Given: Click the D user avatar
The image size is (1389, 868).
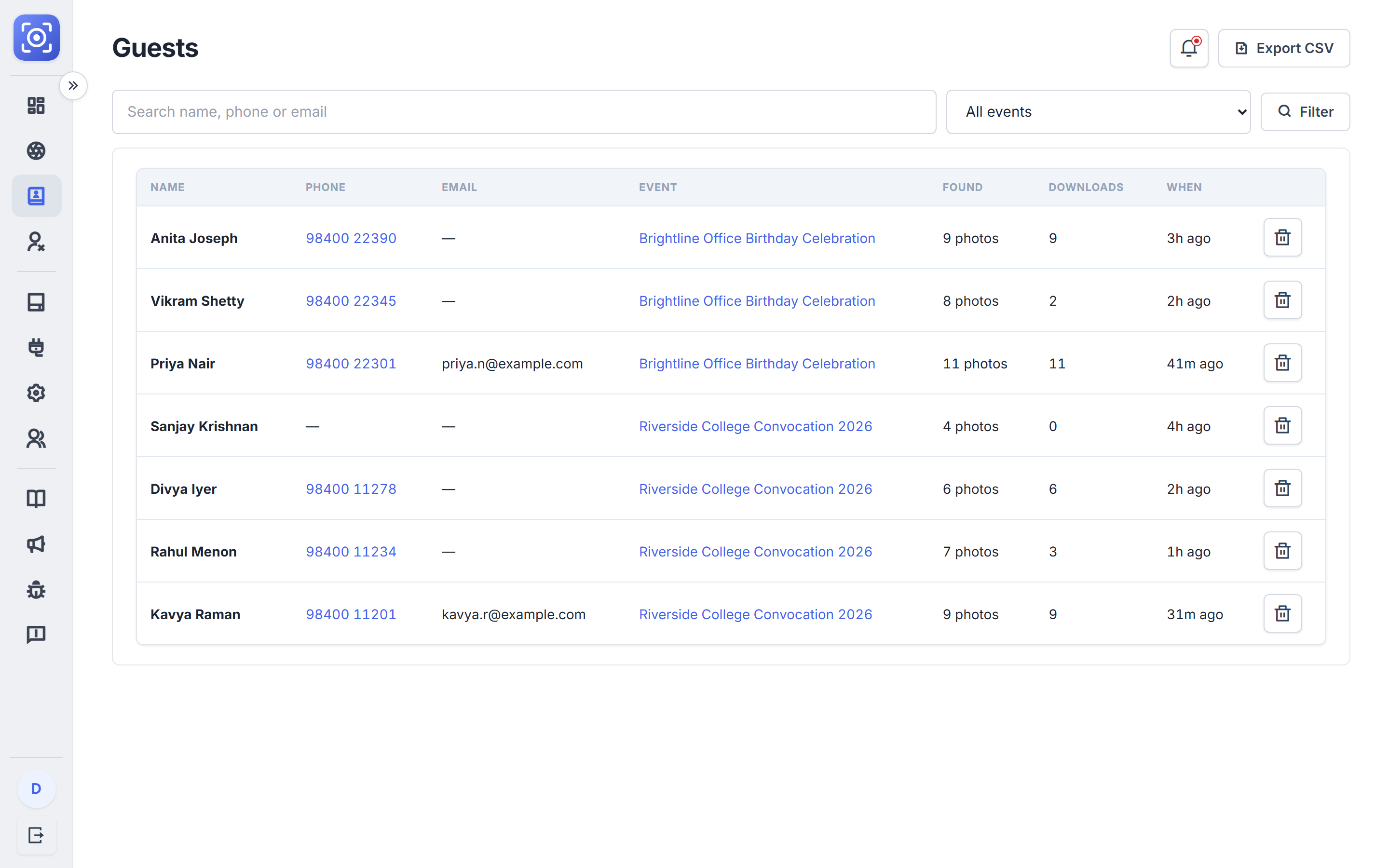Looking at the screenshot, I should tap(36, 789).
